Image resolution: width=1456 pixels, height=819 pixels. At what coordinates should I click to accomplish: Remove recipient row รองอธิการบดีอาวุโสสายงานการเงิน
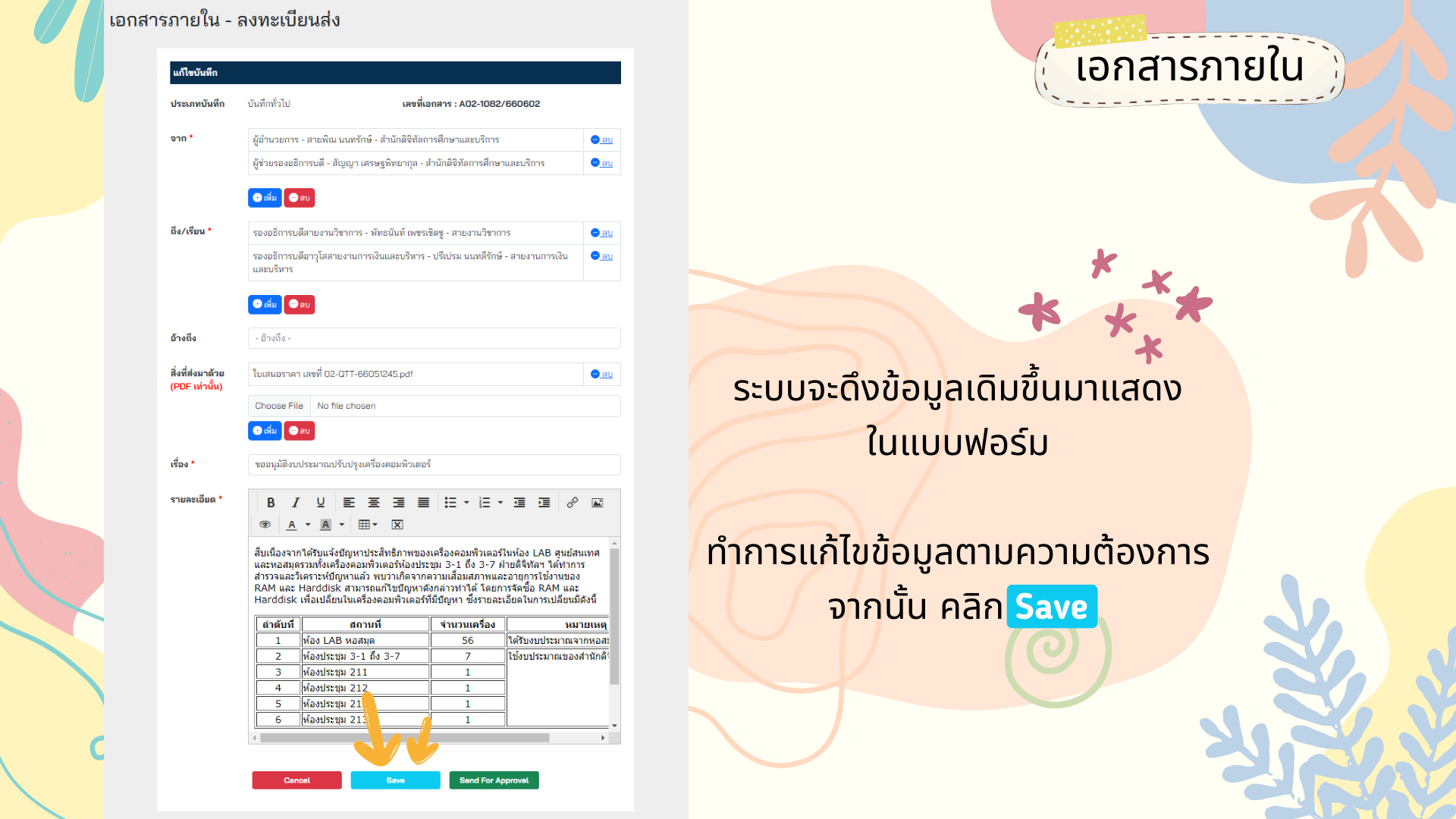pyautogui.click(x=602, y=257)
